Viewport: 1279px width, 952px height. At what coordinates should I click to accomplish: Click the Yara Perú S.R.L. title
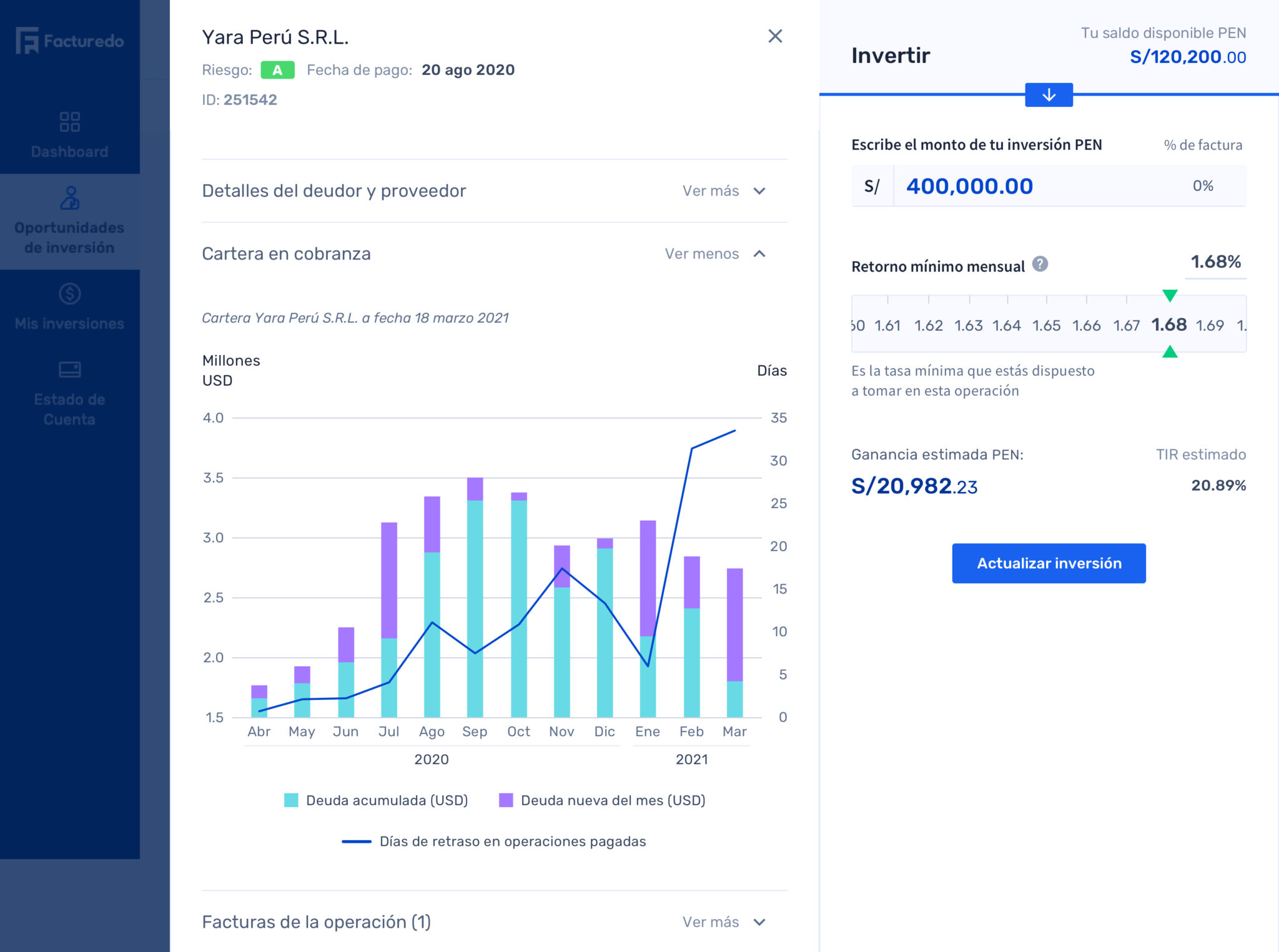pyautogui.click(x=275, y=37)
